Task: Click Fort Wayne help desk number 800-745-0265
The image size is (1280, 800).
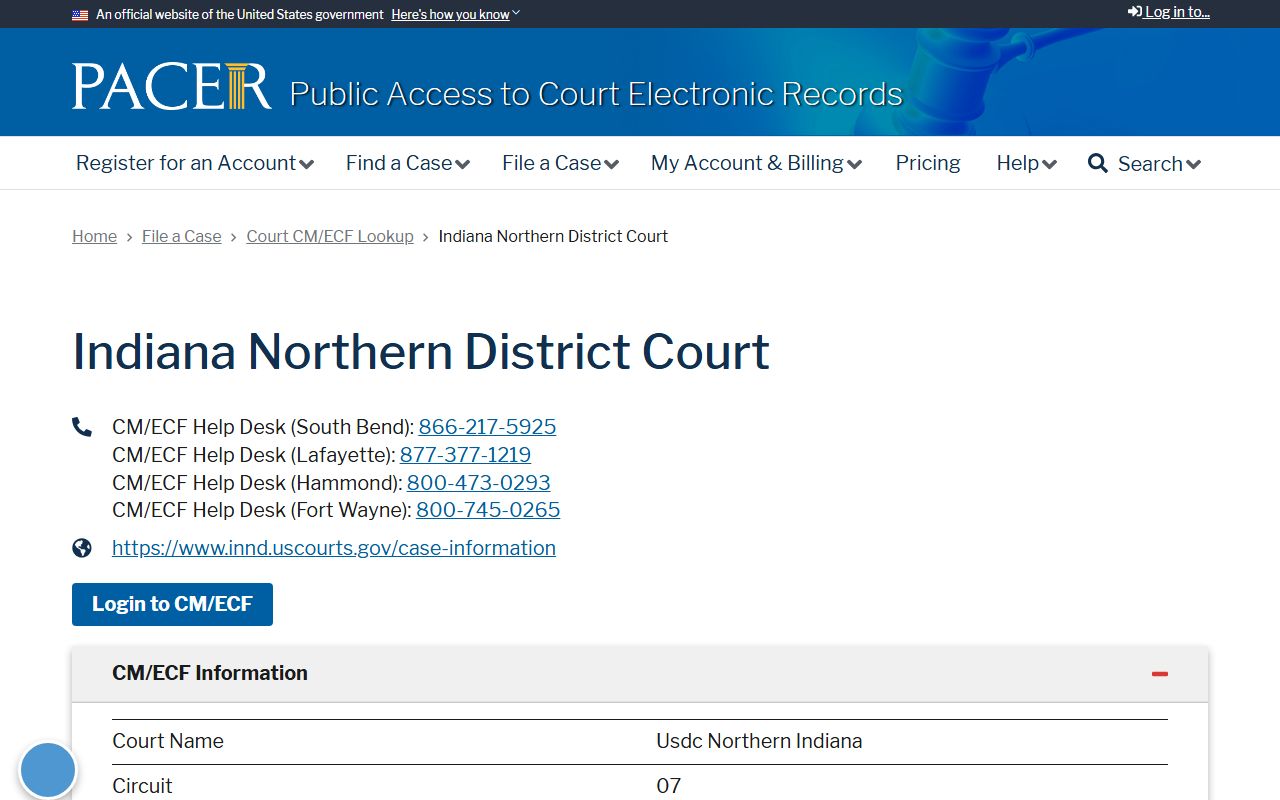Action: point(488,510)
